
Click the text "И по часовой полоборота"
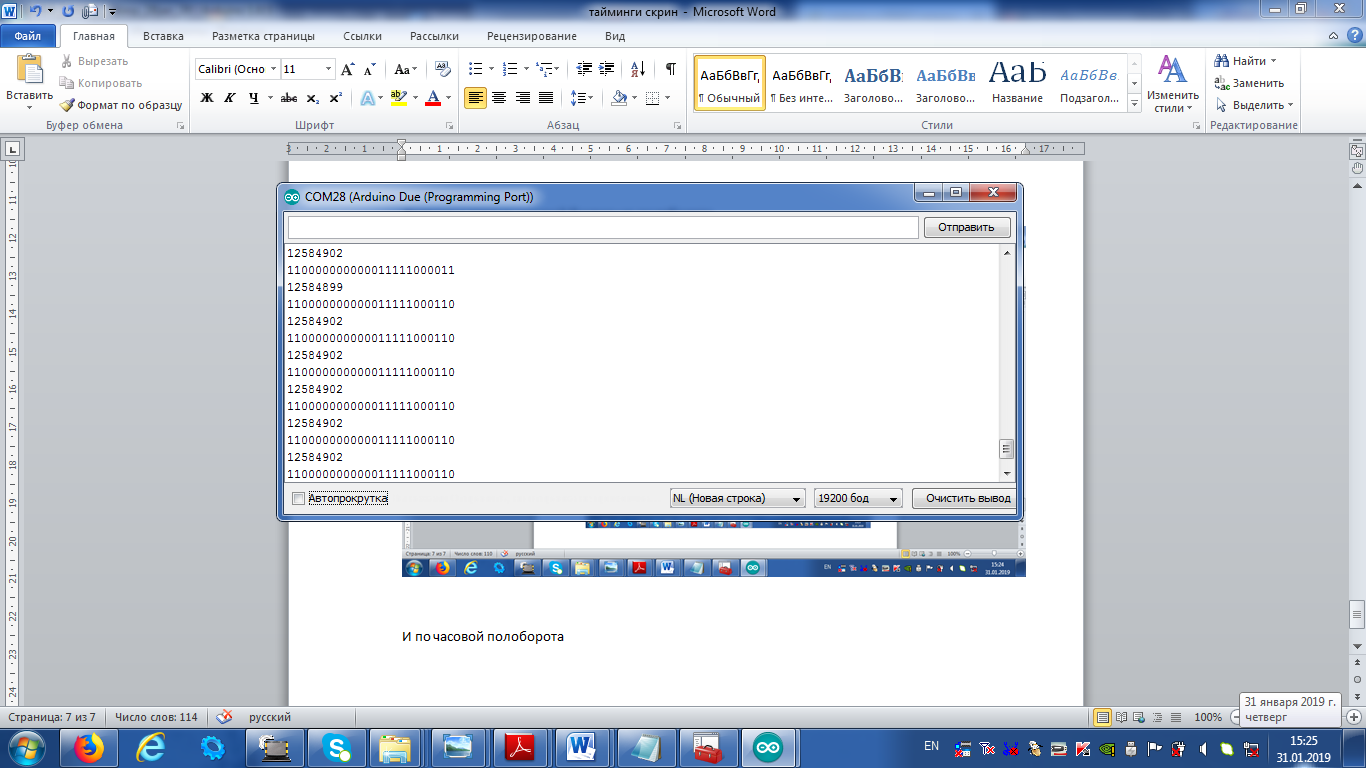pyautogui.click(x=483, y=636)
